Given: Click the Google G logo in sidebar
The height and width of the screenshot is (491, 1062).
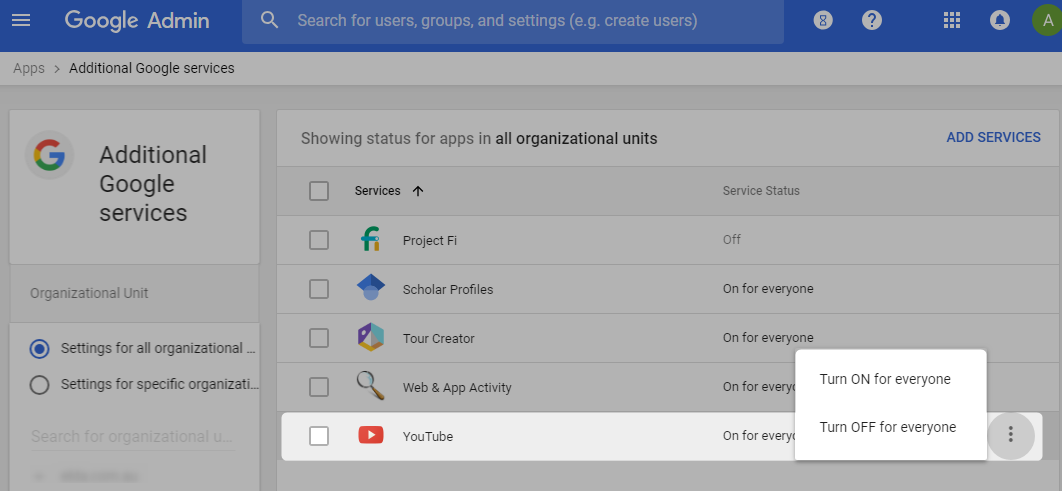Looking at the screenshot, I should (49, 154).
